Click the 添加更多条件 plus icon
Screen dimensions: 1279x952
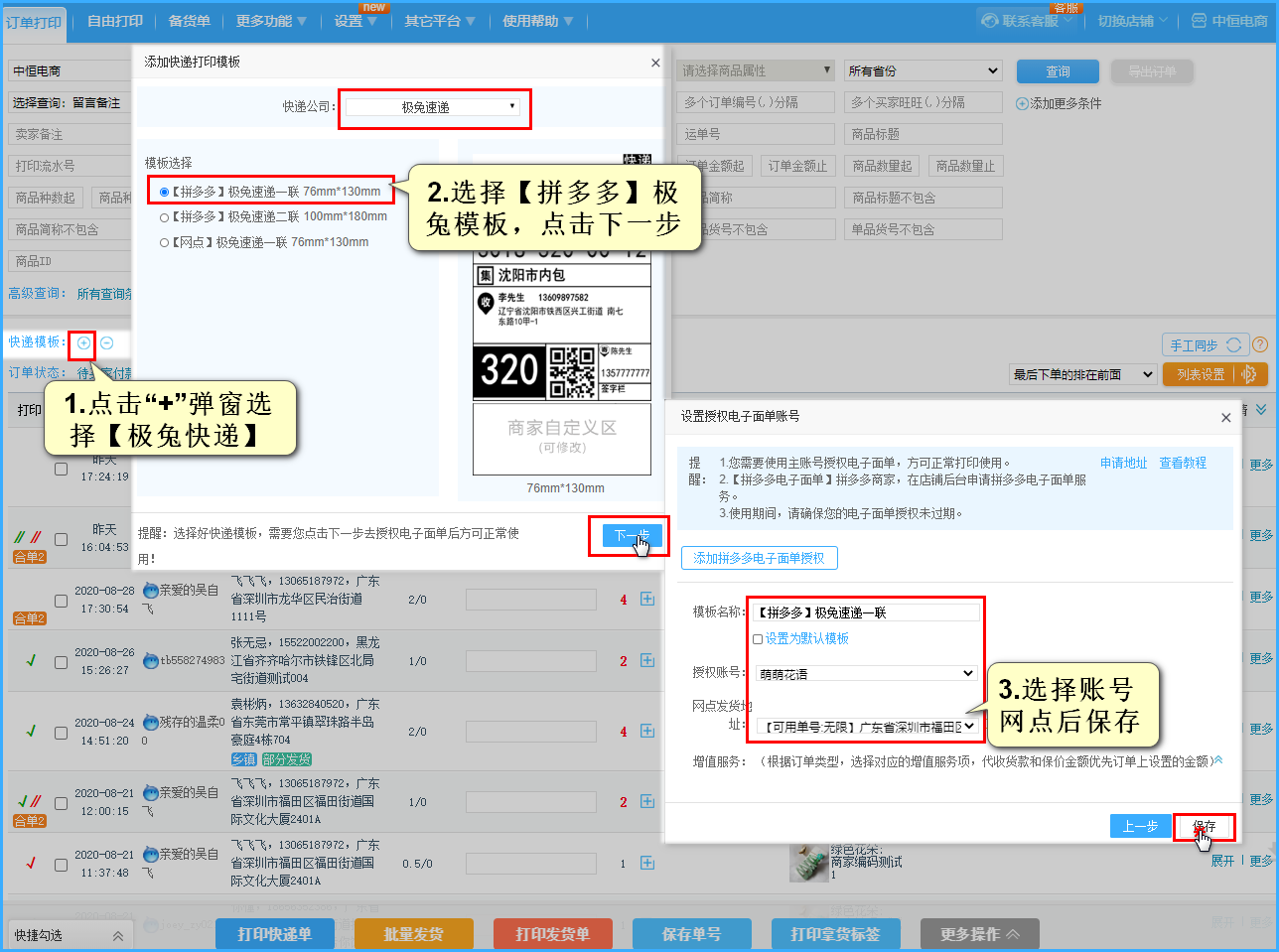pyautogui.click(x=1022, y=103)
